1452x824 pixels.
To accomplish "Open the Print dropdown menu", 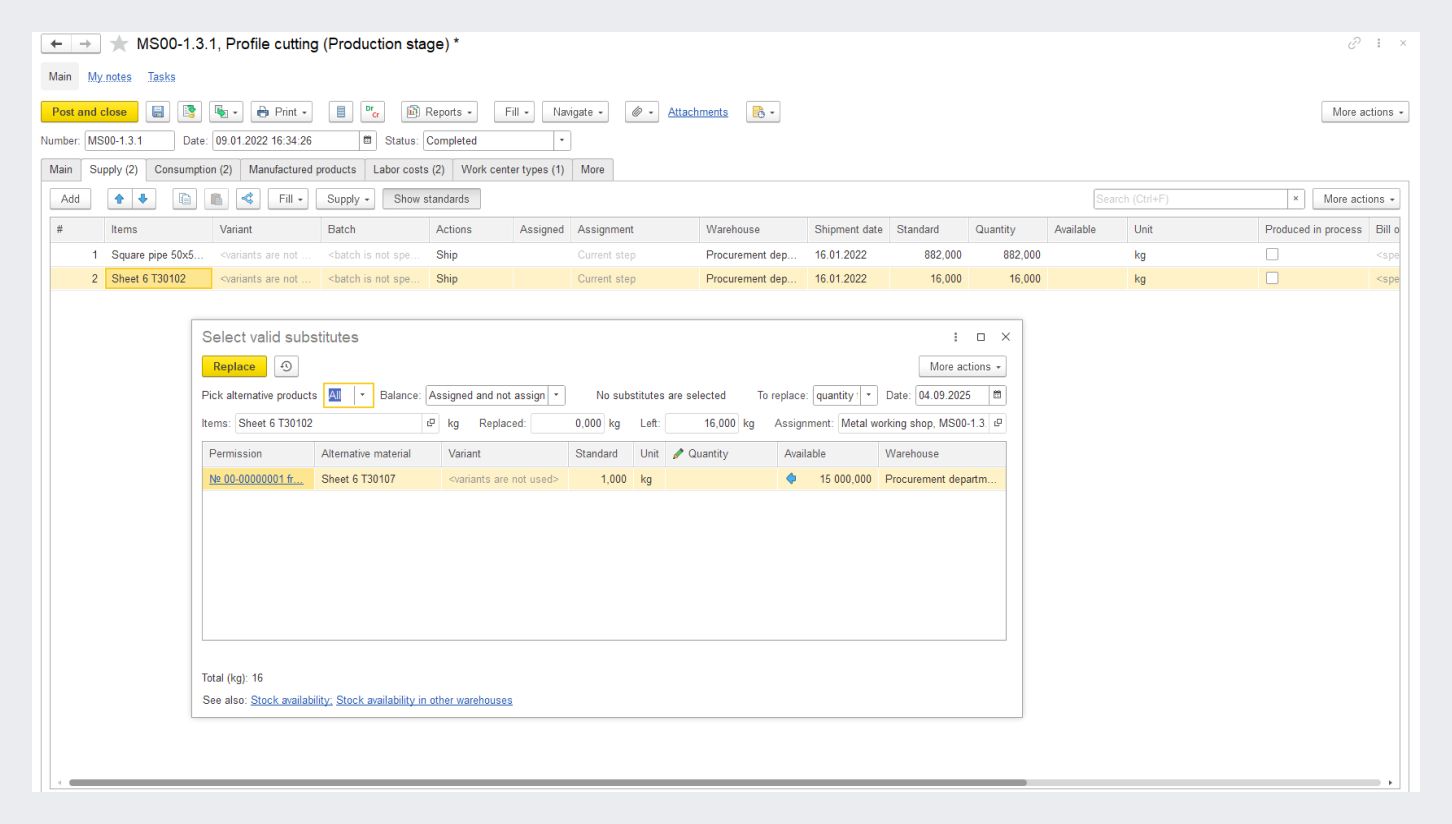I will tap(281, 112).
